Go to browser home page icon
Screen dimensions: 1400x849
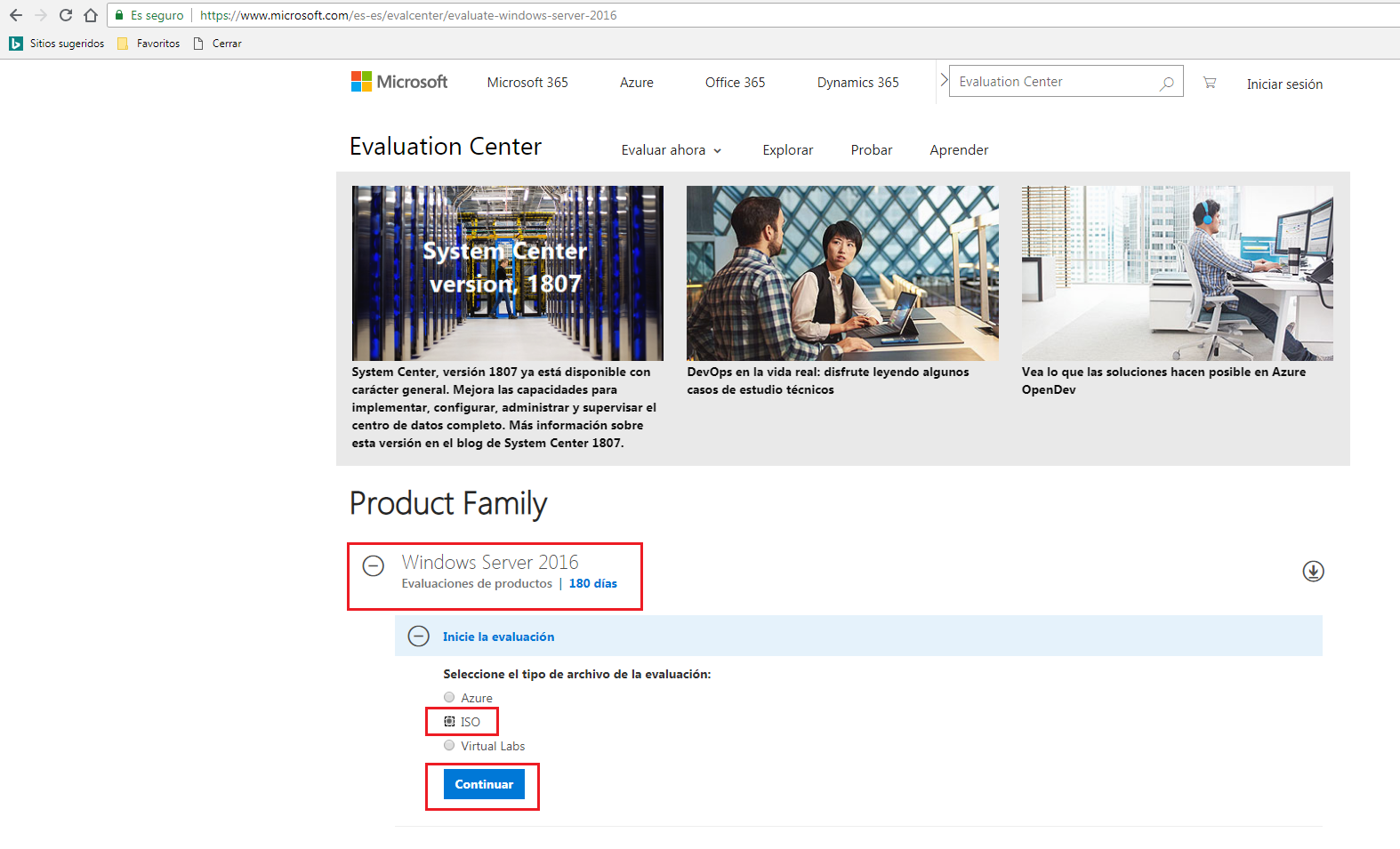[91, 15]
